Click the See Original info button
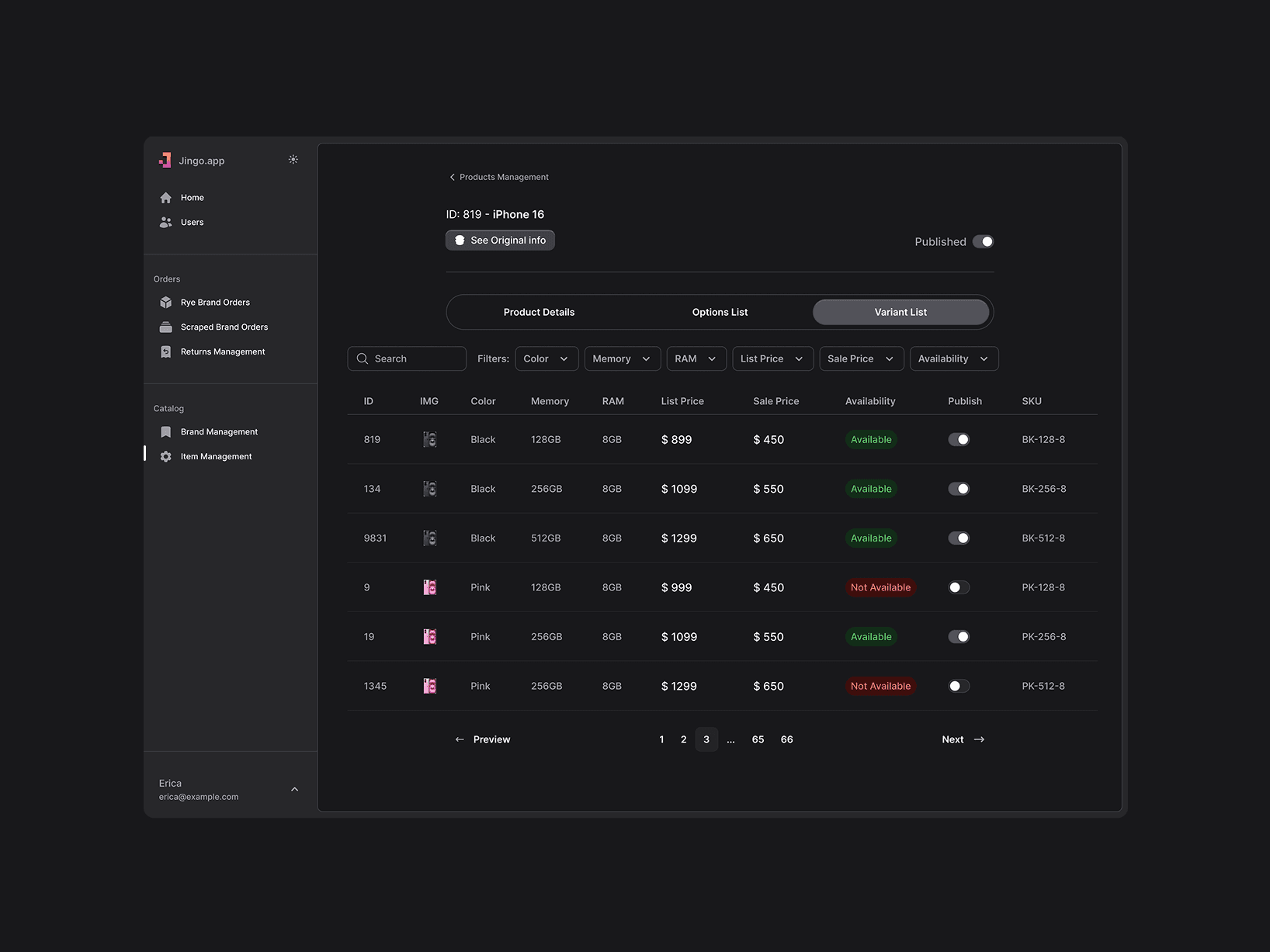The width and height of the screenshot is (1270, 952). [x=500, y=241]
